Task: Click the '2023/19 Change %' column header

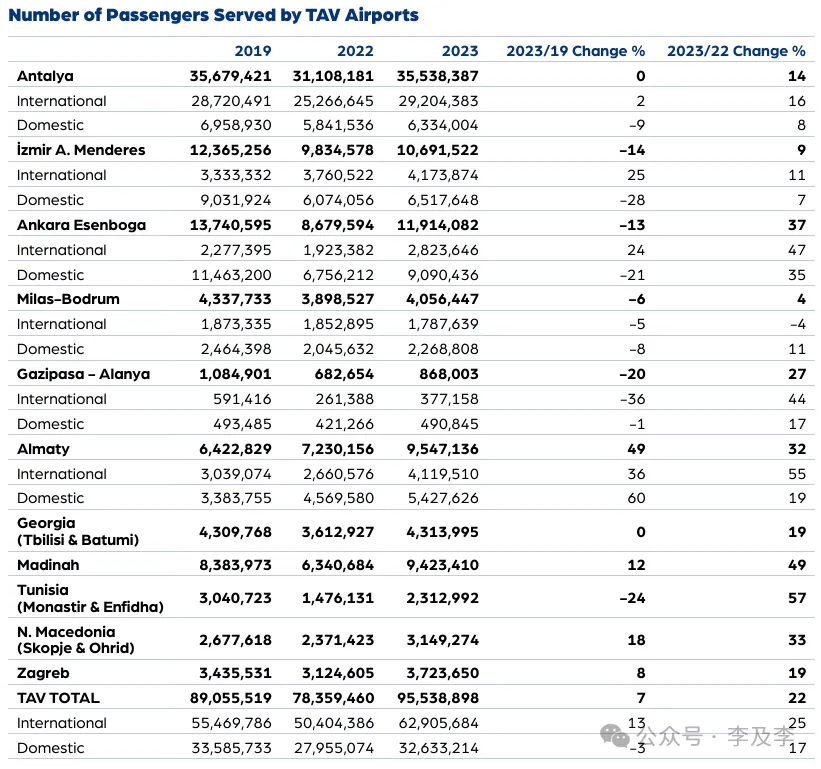Action: pos(575,51)
